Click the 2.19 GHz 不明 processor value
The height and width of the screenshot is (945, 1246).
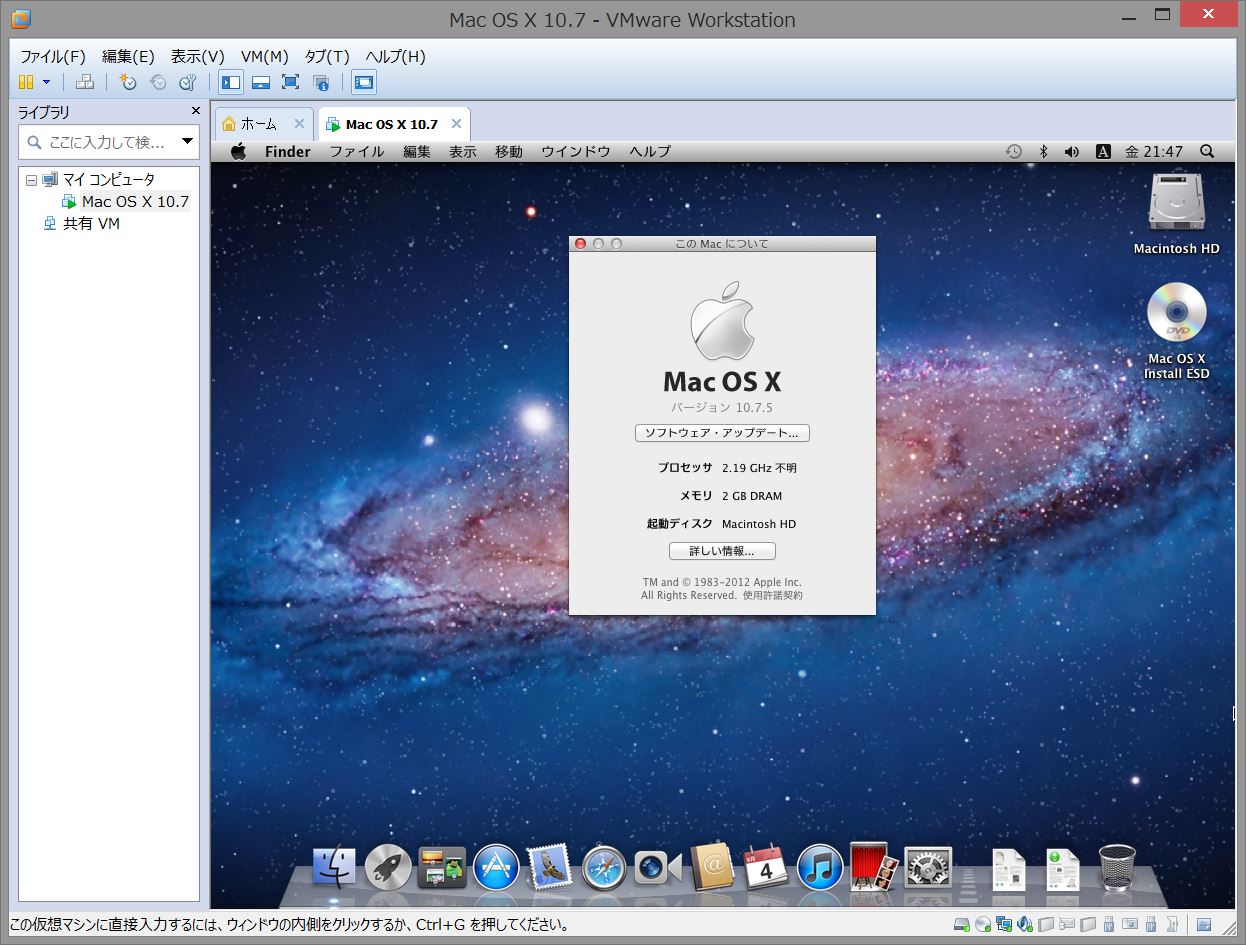point(759,468)
